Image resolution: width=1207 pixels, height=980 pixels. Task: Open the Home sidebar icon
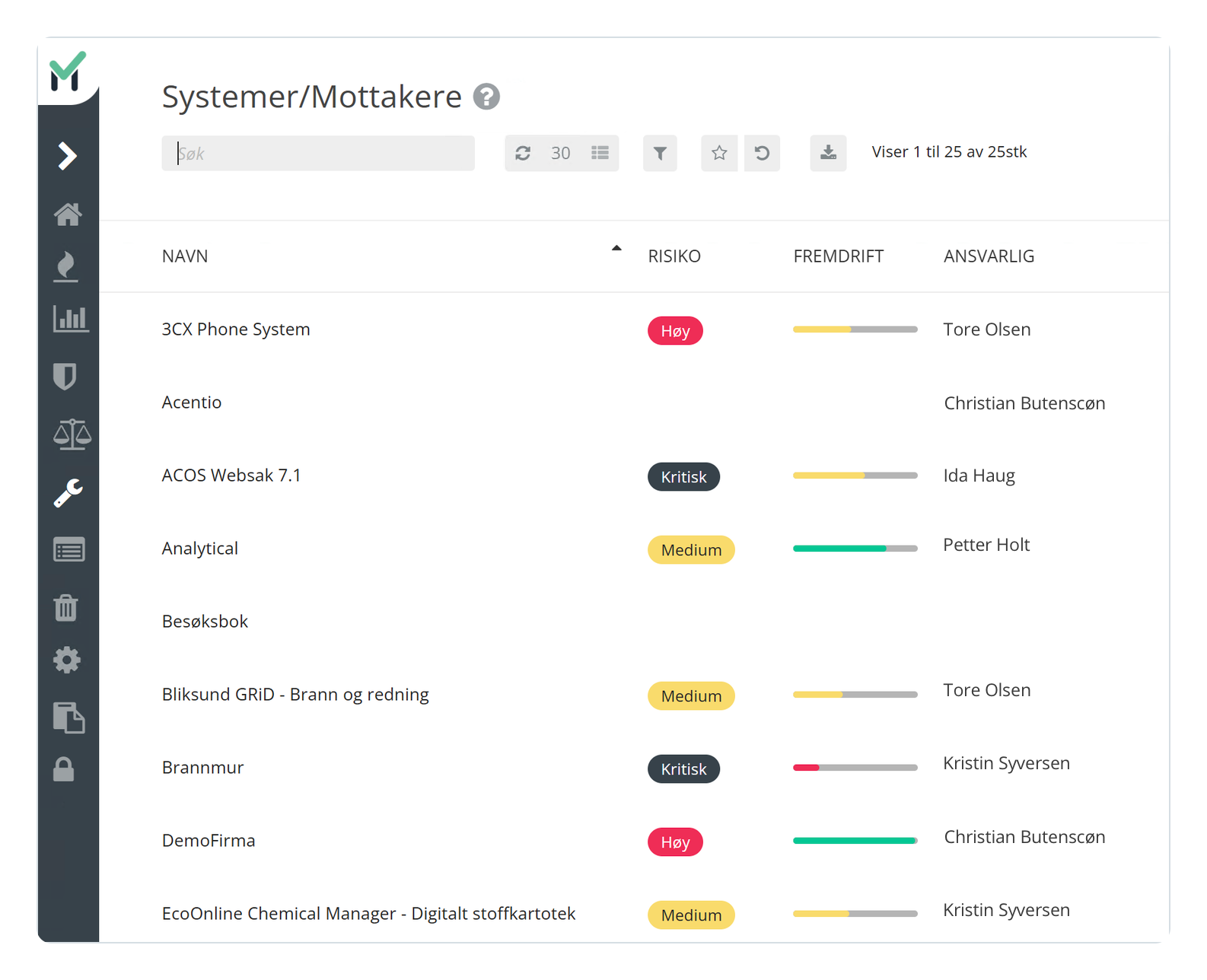[68, 215]
